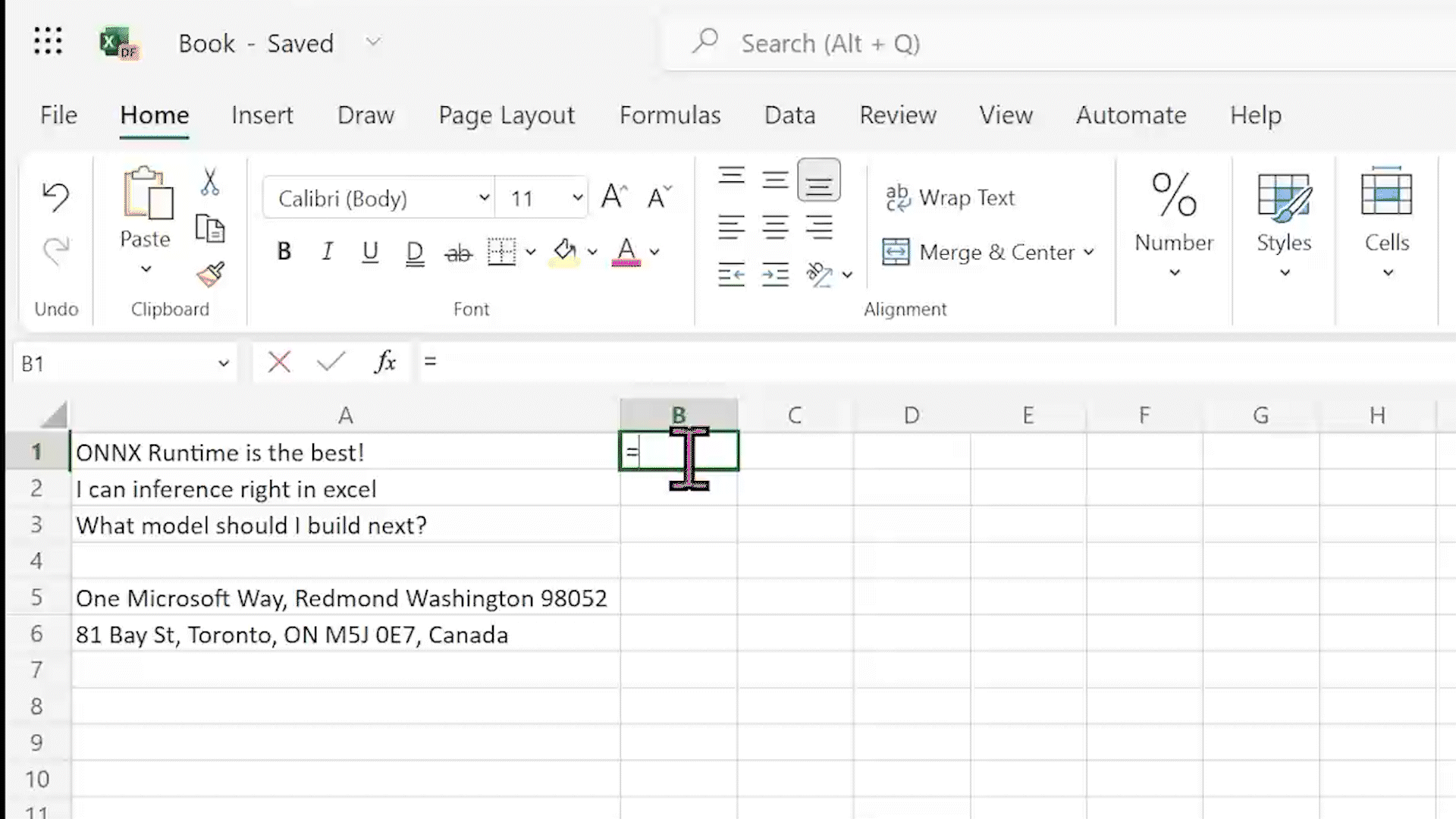Open the Name Box dropdown arrow

click(223, 363)
